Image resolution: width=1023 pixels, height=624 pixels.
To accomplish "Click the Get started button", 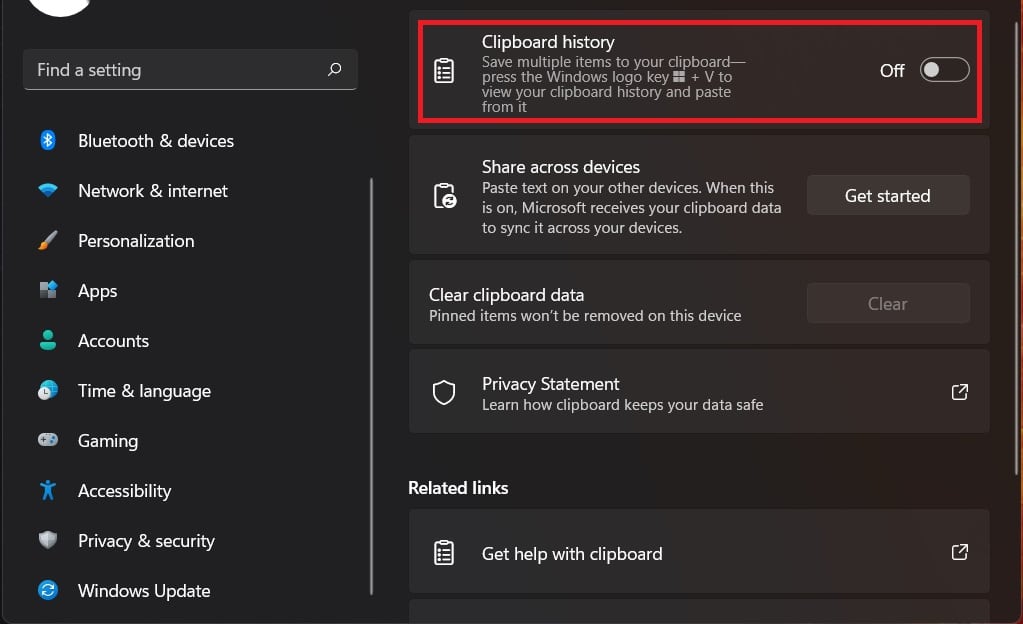I will 888,195.
